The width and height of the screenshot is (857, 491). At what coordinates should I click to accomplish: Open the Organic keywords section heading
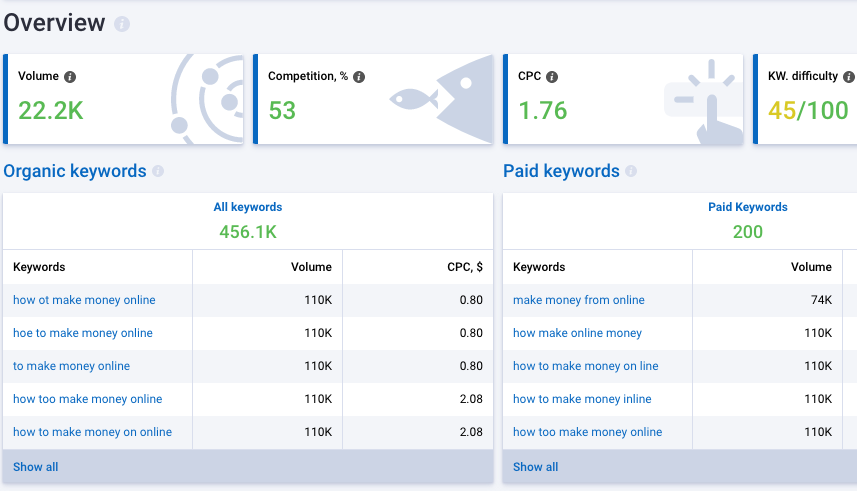[x=75, y=171]
